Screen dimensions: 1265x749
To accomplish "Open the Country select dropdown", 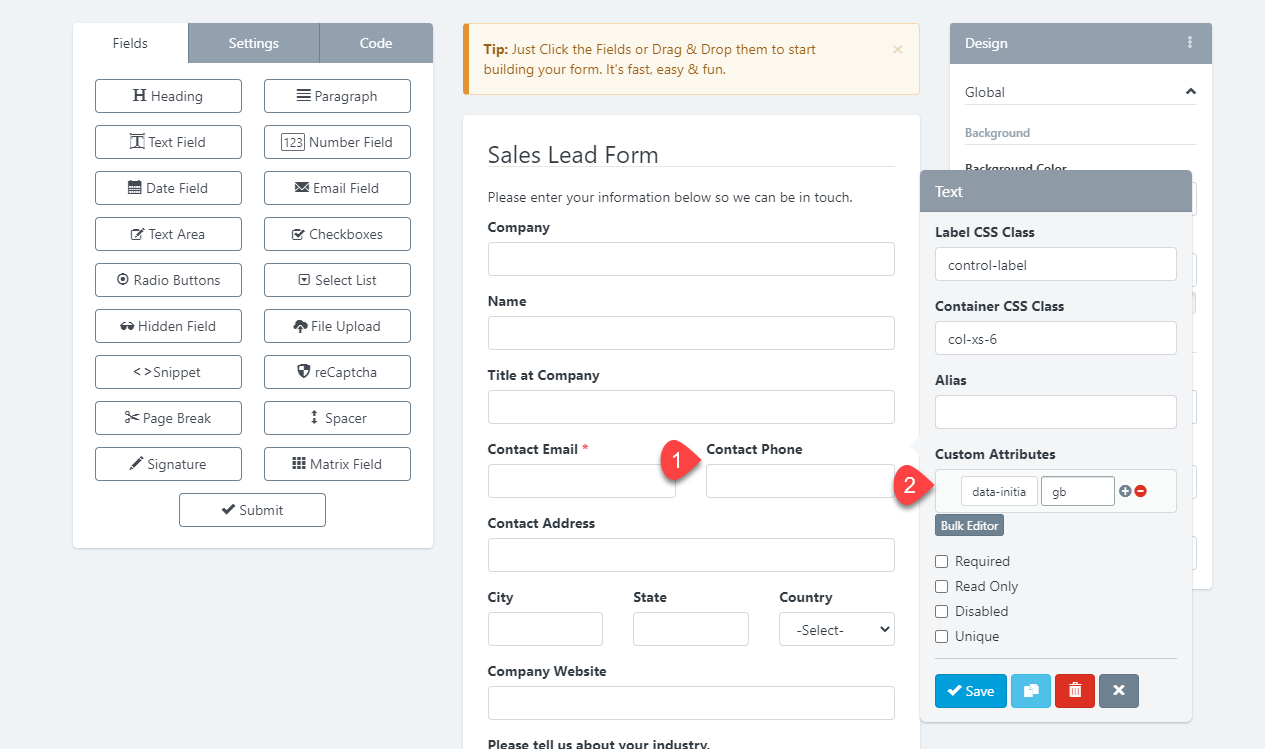I will click(x=836, y=630).
